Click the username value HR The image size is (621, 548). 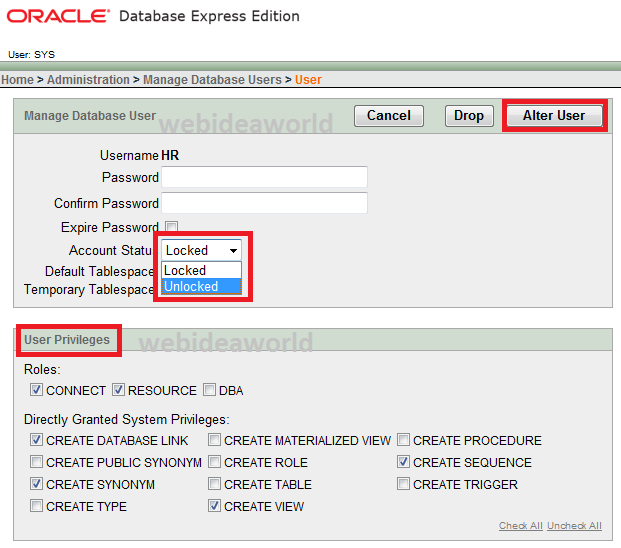170,155
